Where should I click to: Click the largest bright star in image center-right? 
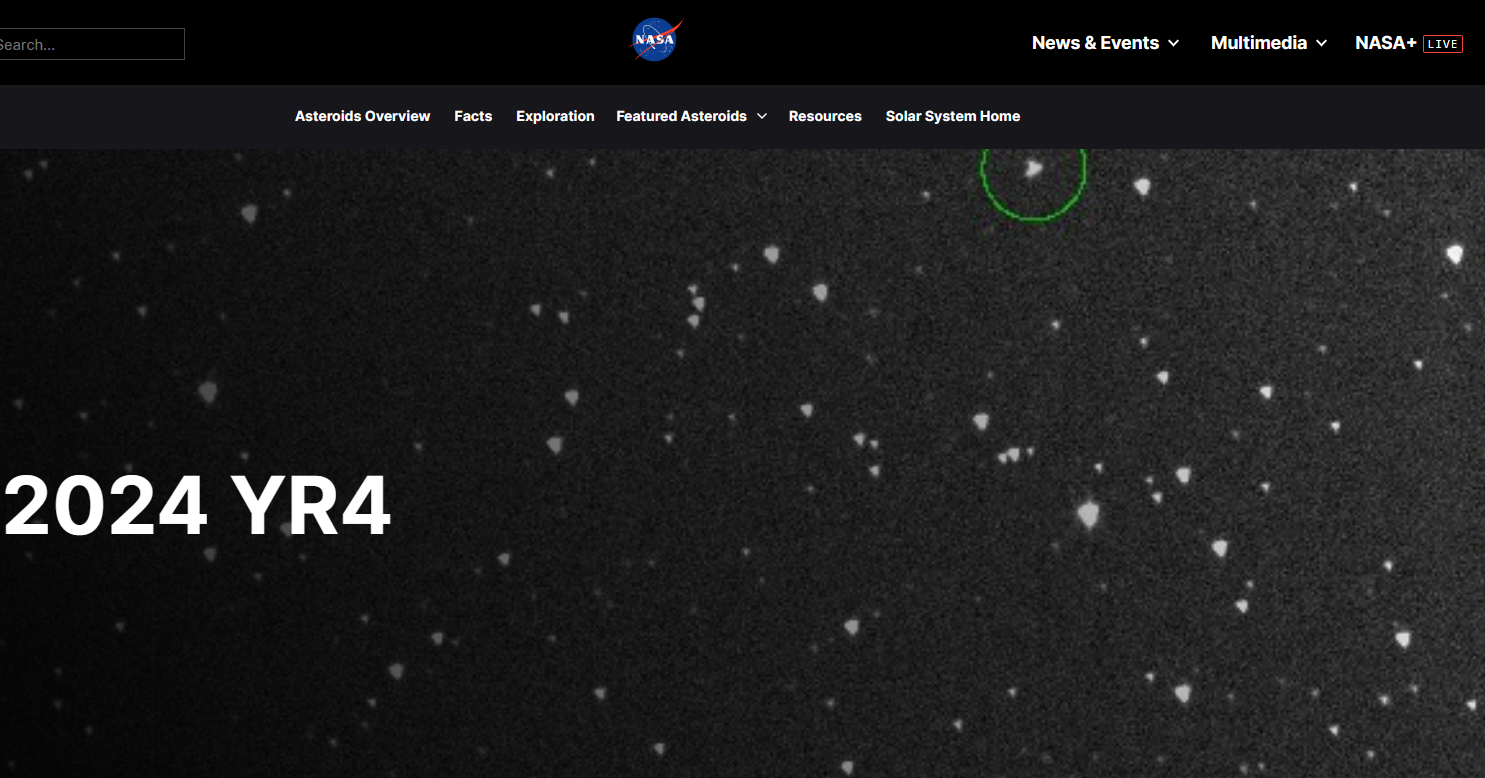1089,515
